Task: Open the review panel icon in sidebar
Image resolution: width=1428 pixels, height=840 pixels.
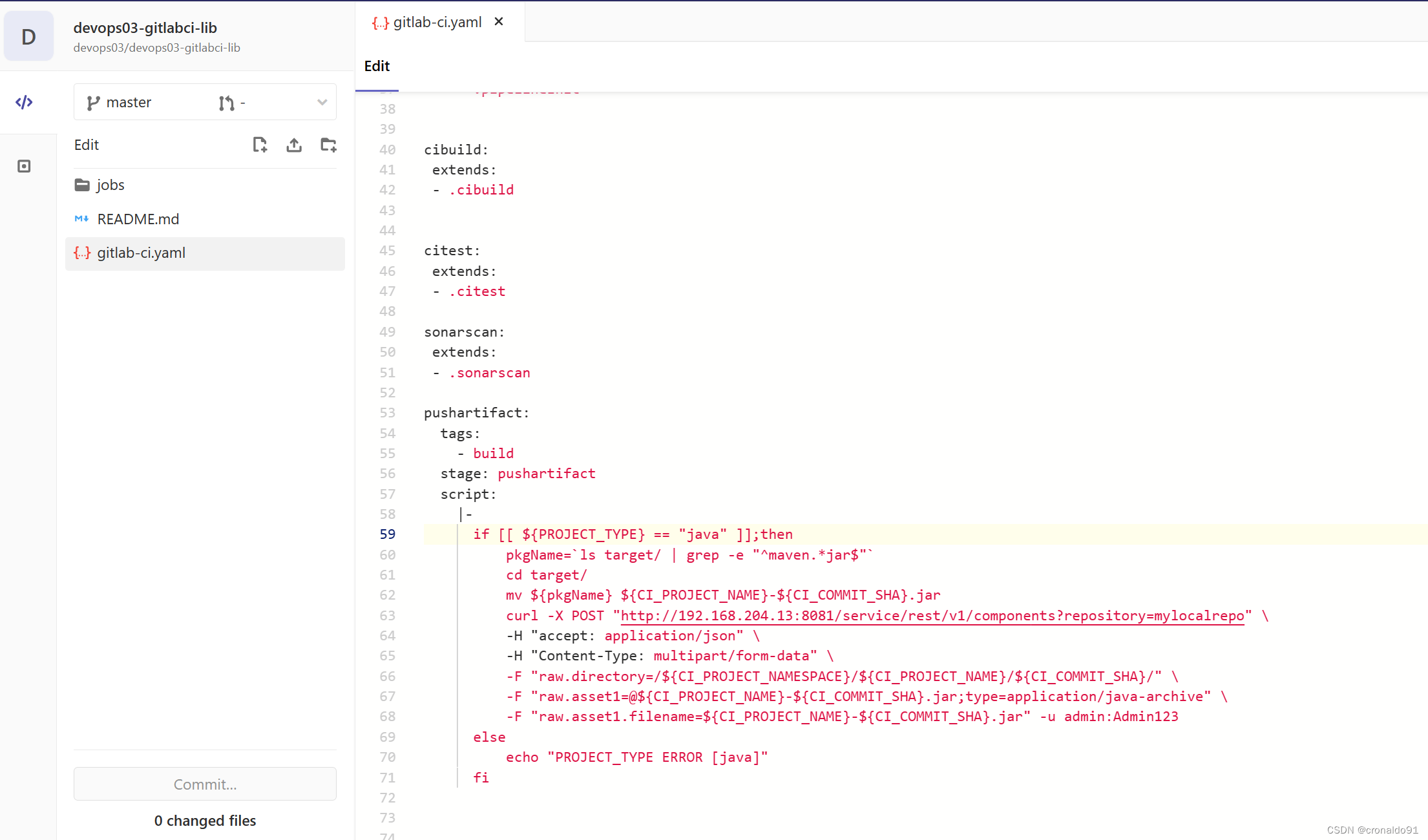Action: click(24, 166)
